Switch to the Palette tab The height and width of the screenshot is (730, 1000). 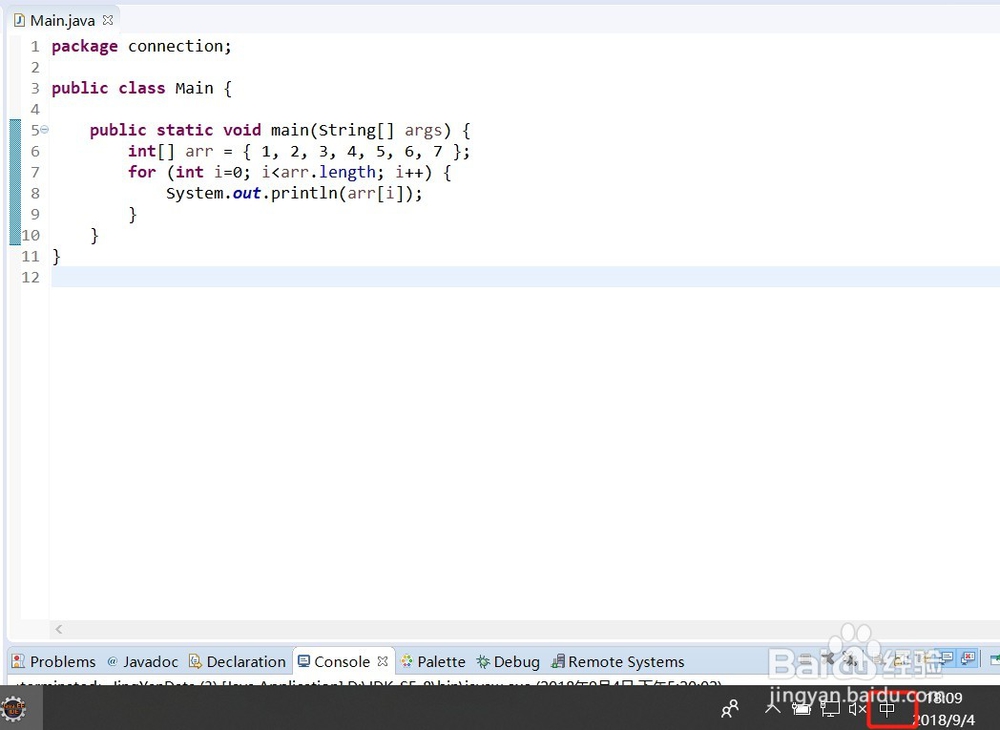tap(434, 662)
